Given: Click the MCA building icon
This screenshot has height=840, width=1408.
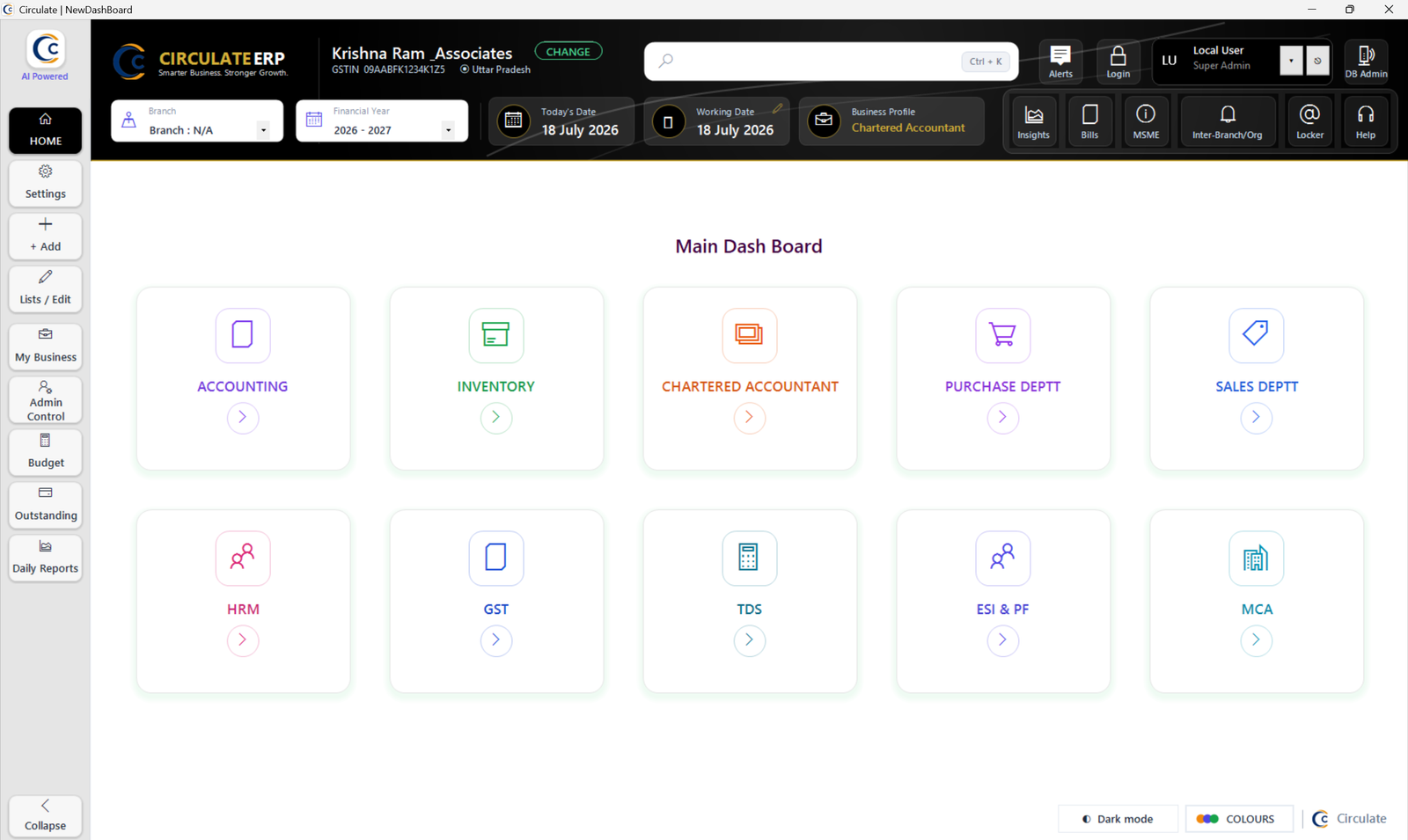Looking at the screenshot, I should click(1257, 558).
